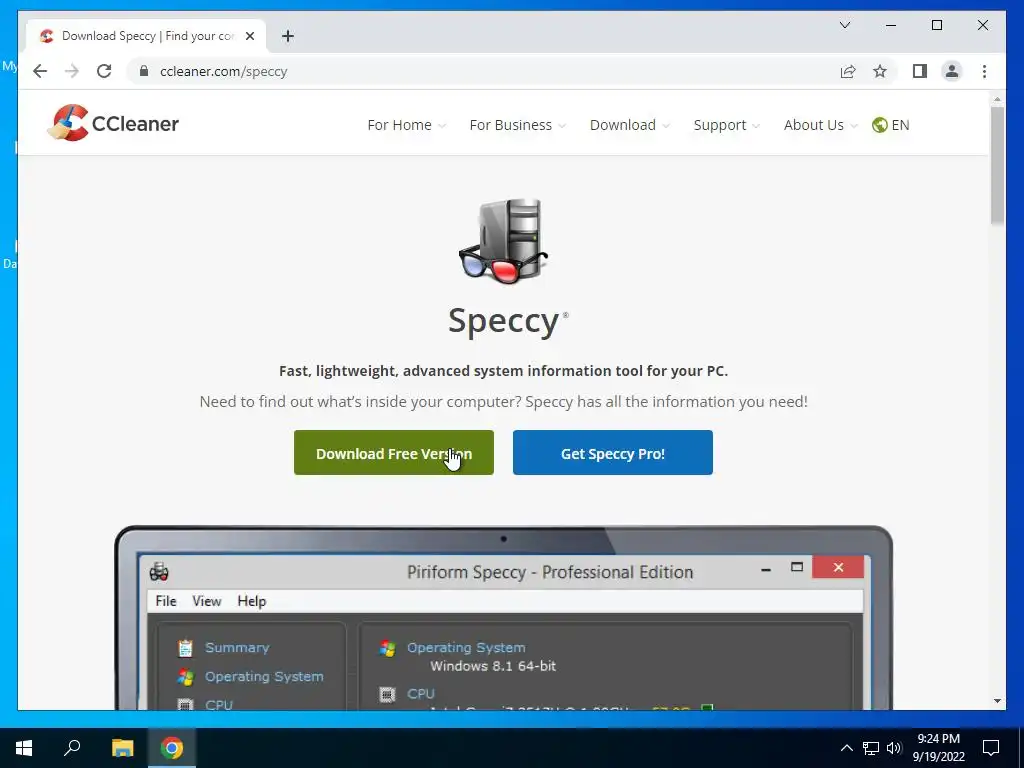Open the Chrome profile avatar
The height and width of the screenshot is (768, 1024).
click(952, 71)
